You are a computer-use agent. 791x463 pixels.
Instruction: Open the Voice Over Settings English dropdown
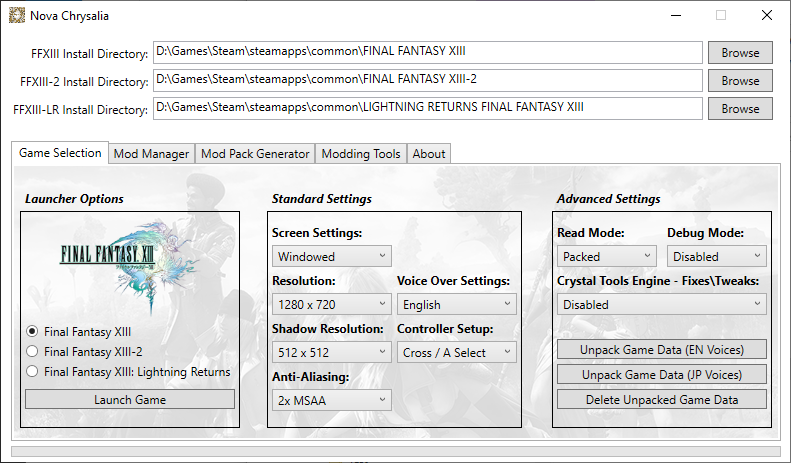pyautogui.click(x=457, y=304)
